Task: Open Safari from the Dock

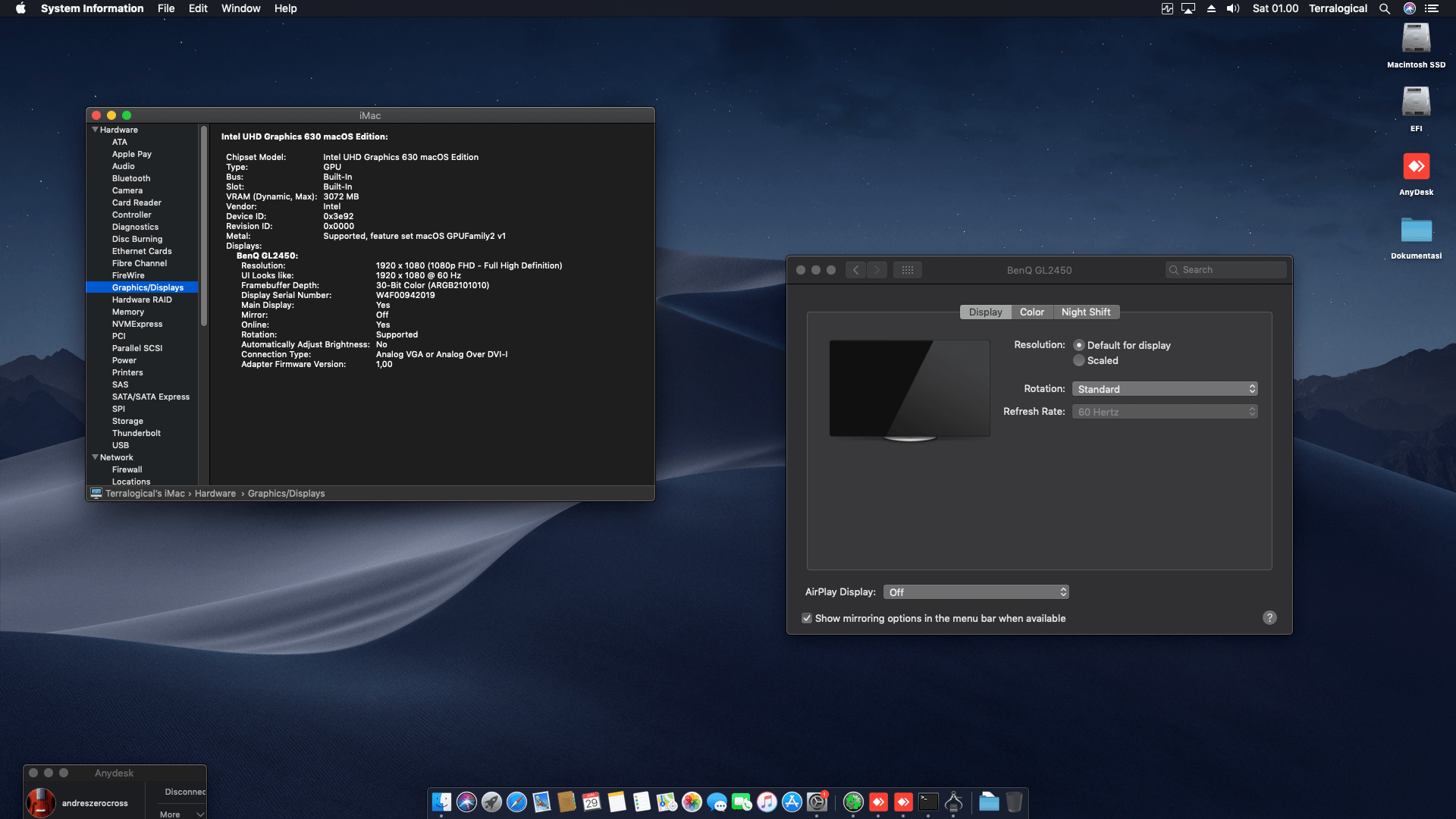Action: click(516, 802)
